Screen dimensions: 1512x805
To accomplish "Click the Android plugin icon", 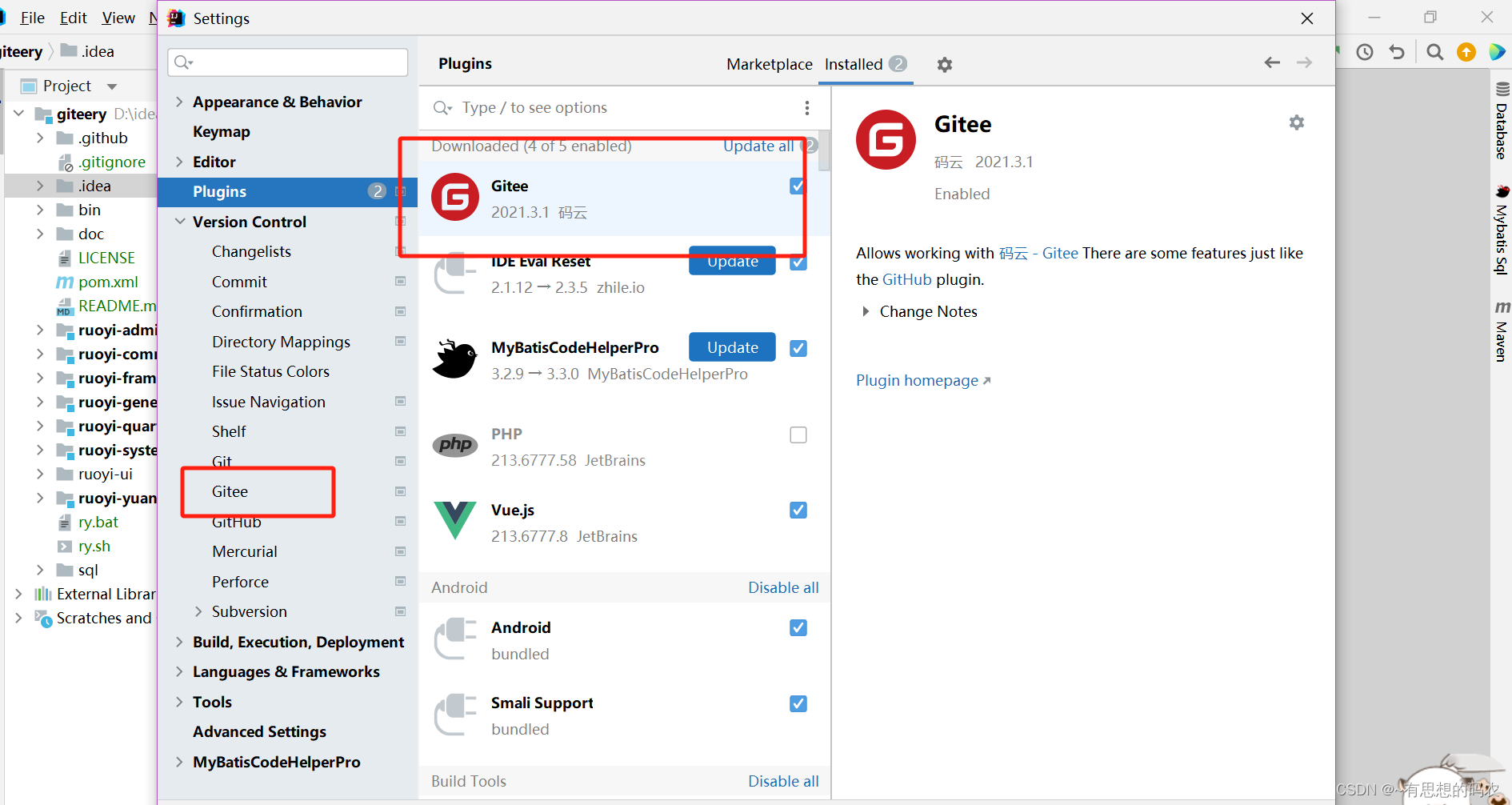I will click(x=455, y=639).
